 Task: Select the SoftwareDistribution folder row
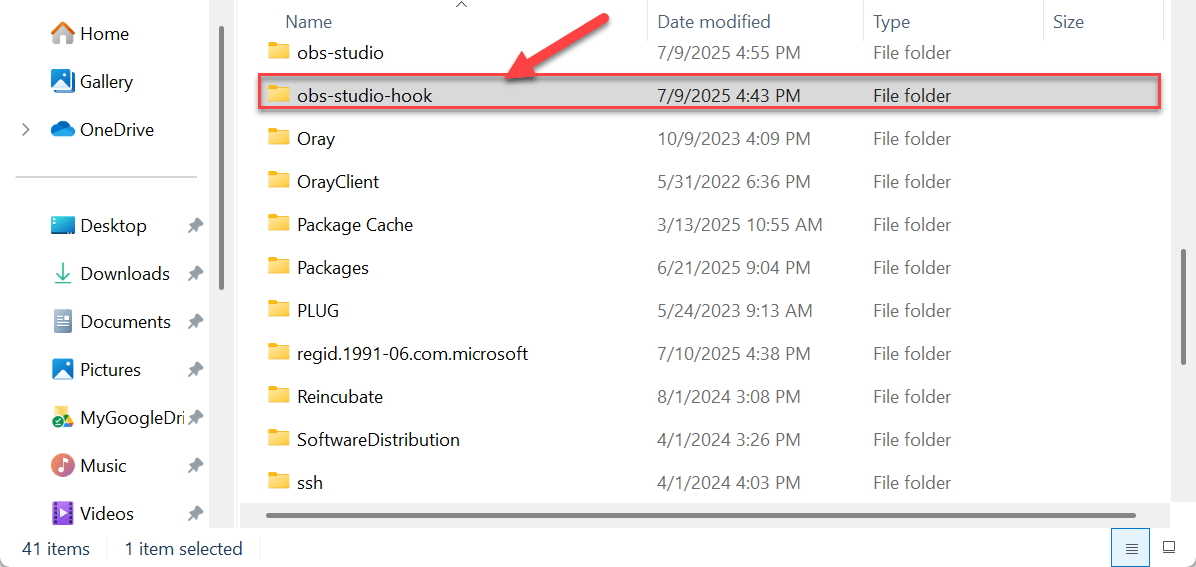pos(710,440)
